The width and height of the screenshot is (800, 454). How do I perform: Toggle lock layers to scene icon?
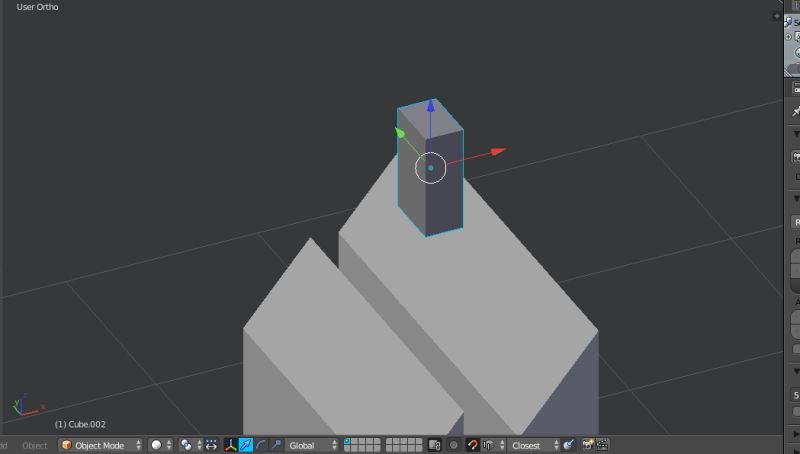[x=434, y=445]
